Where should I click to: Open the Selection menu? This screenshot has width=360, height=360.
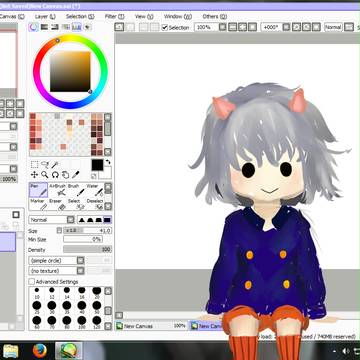point(80,16)
